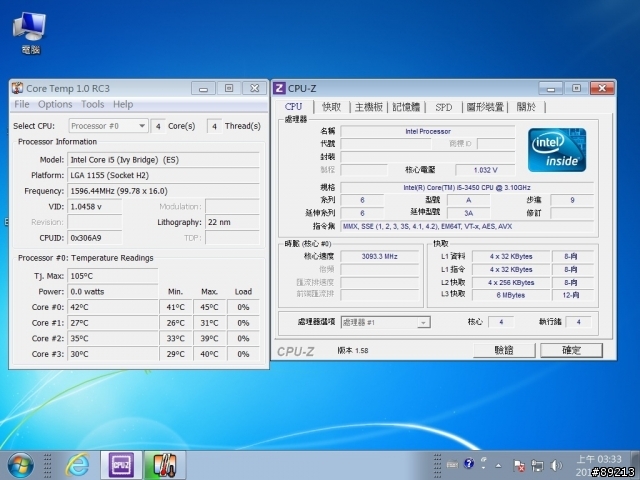Click Core #1 temperature 27°C

[x=113, y=323]
